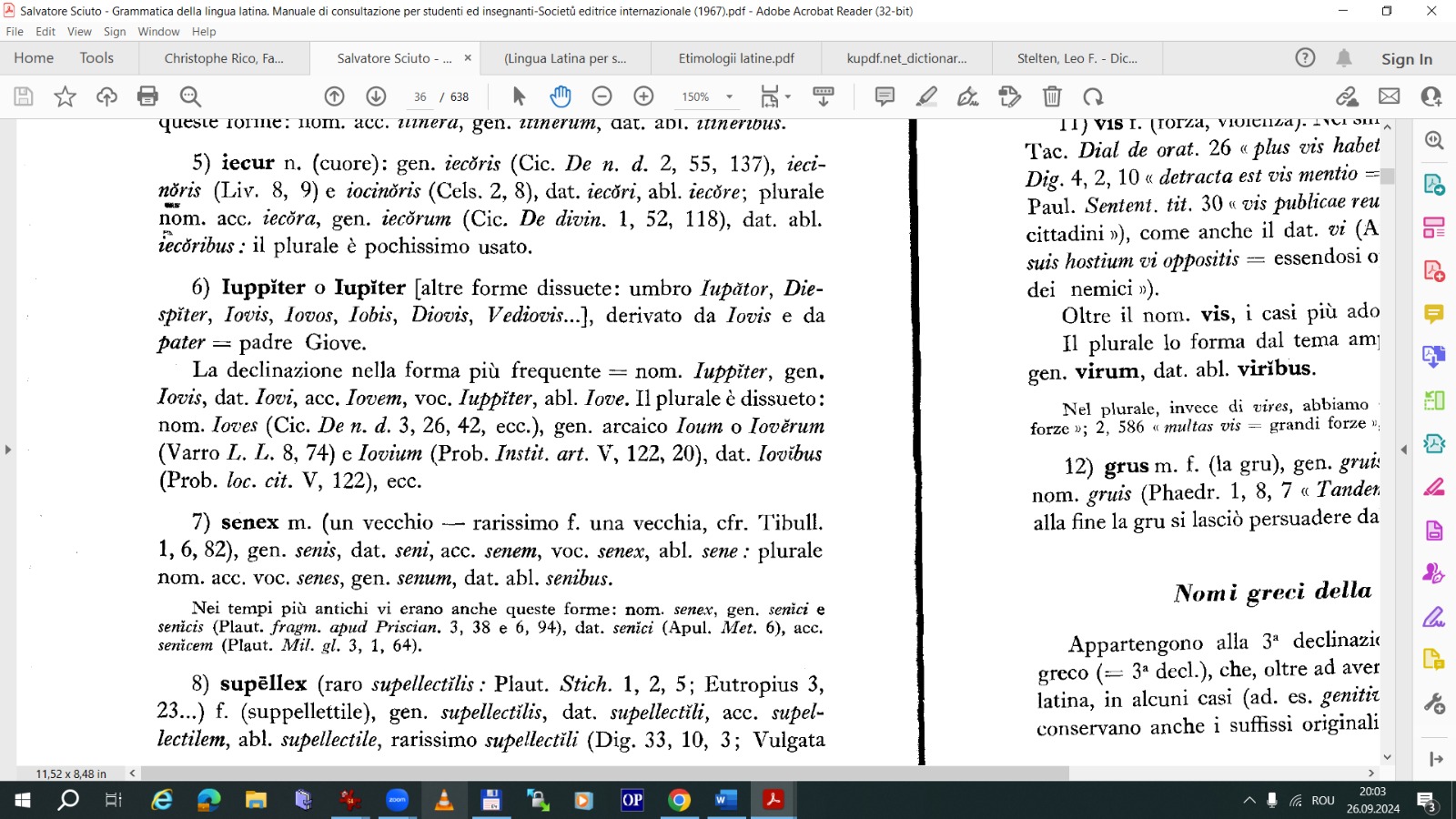Switch to the kupdf.net_dictionar tab
The image size is (1456, 819).
906,58
